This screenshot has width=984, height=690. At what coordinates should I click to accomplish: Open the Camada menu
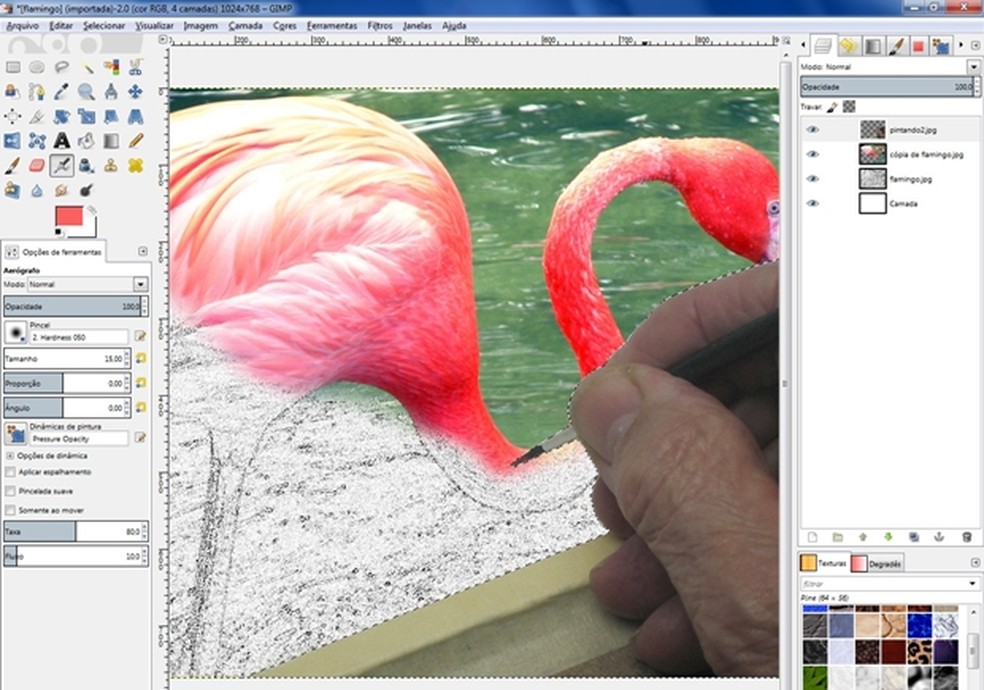tap(245, 25)
